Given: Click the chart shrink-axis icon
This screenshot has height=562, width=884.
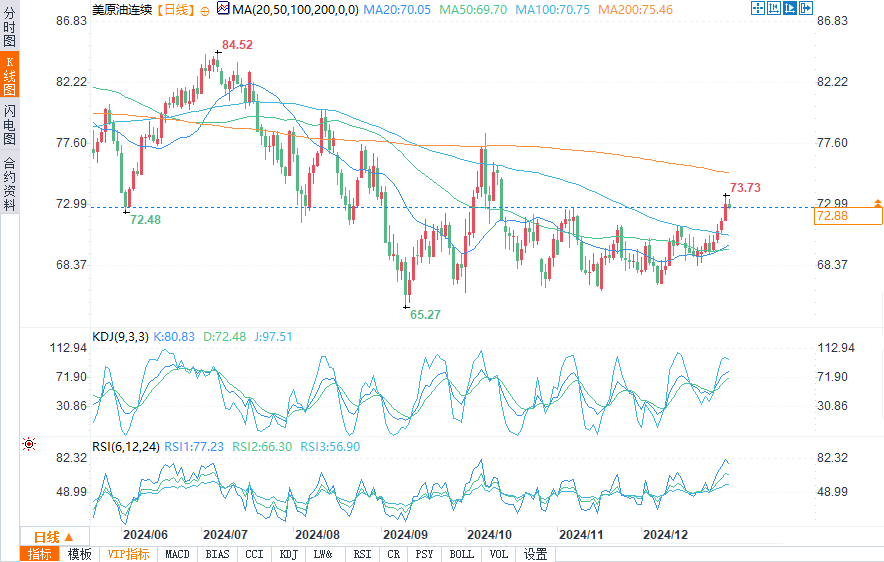Looking at the screenshot, I should click(x=774, y=8).
